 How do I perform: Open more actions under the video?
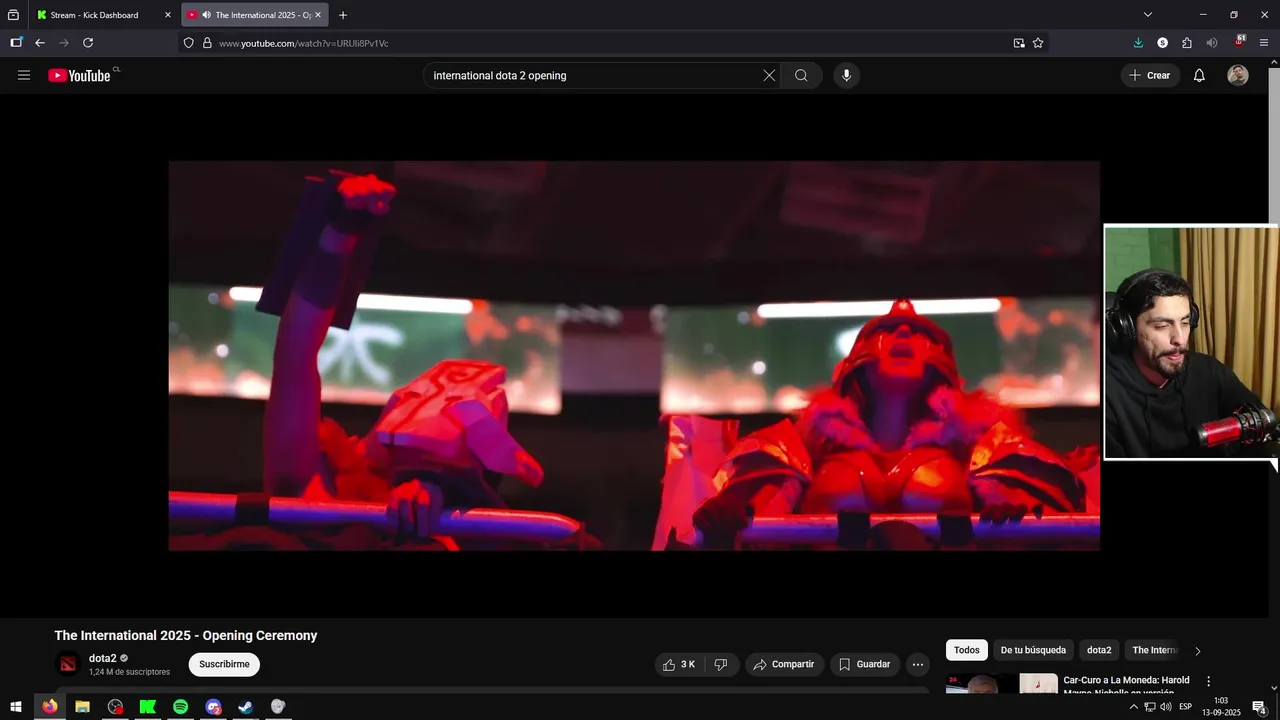(918, 664)
